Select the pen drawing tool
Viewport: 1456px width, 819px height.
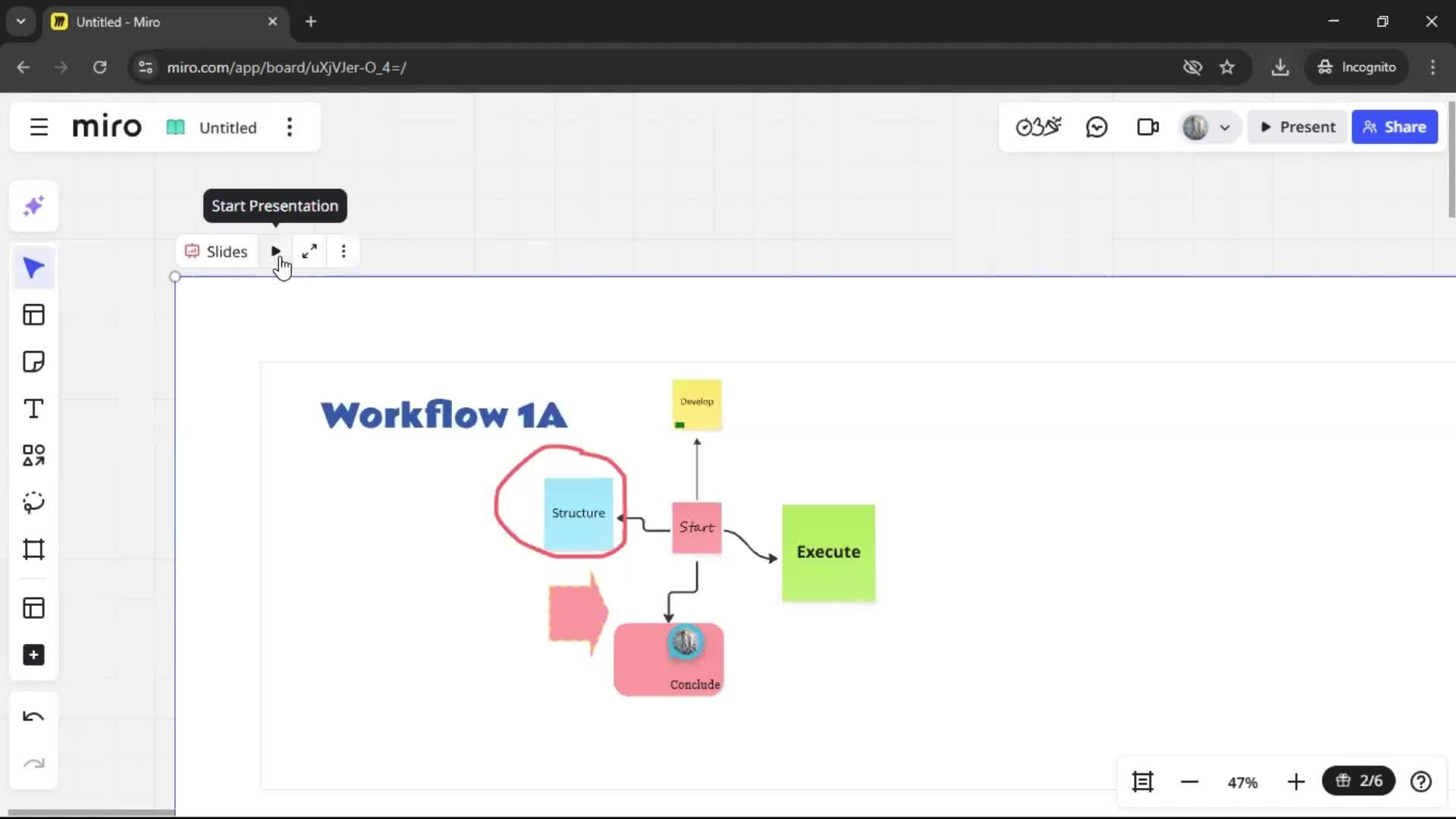pos(33,503)
